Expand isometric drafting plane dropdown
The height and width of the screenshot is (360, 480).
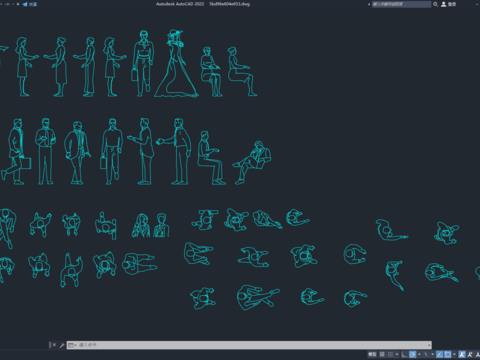(432, 354)
